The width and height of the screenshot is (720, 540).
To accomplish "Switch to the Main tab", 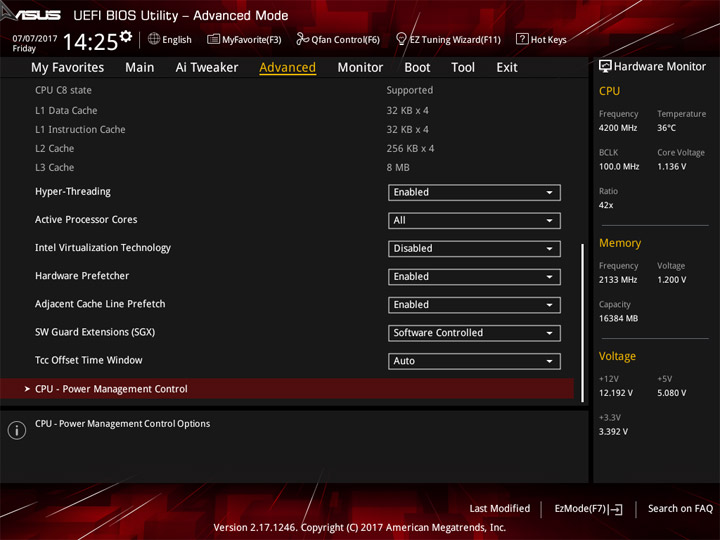I will (140, 68).
